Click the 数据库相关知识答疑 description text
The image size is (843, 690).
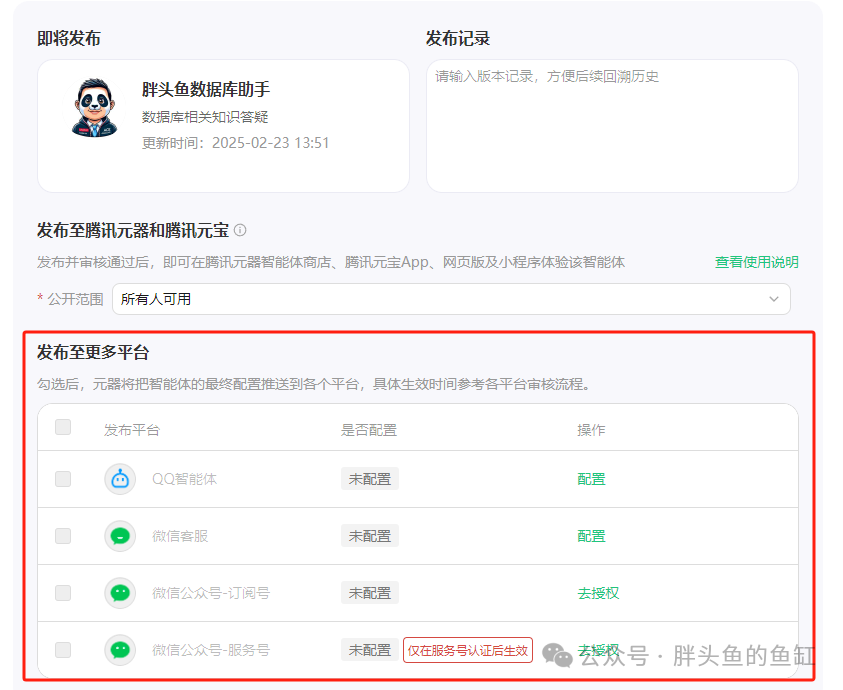(x=205, y=117)
